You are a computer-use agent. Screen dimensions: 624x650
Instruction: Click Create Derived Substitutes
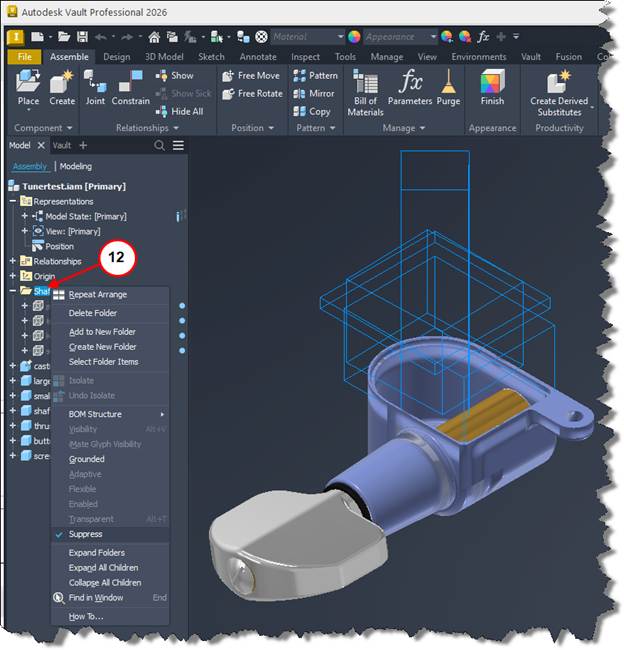point(559,93)
